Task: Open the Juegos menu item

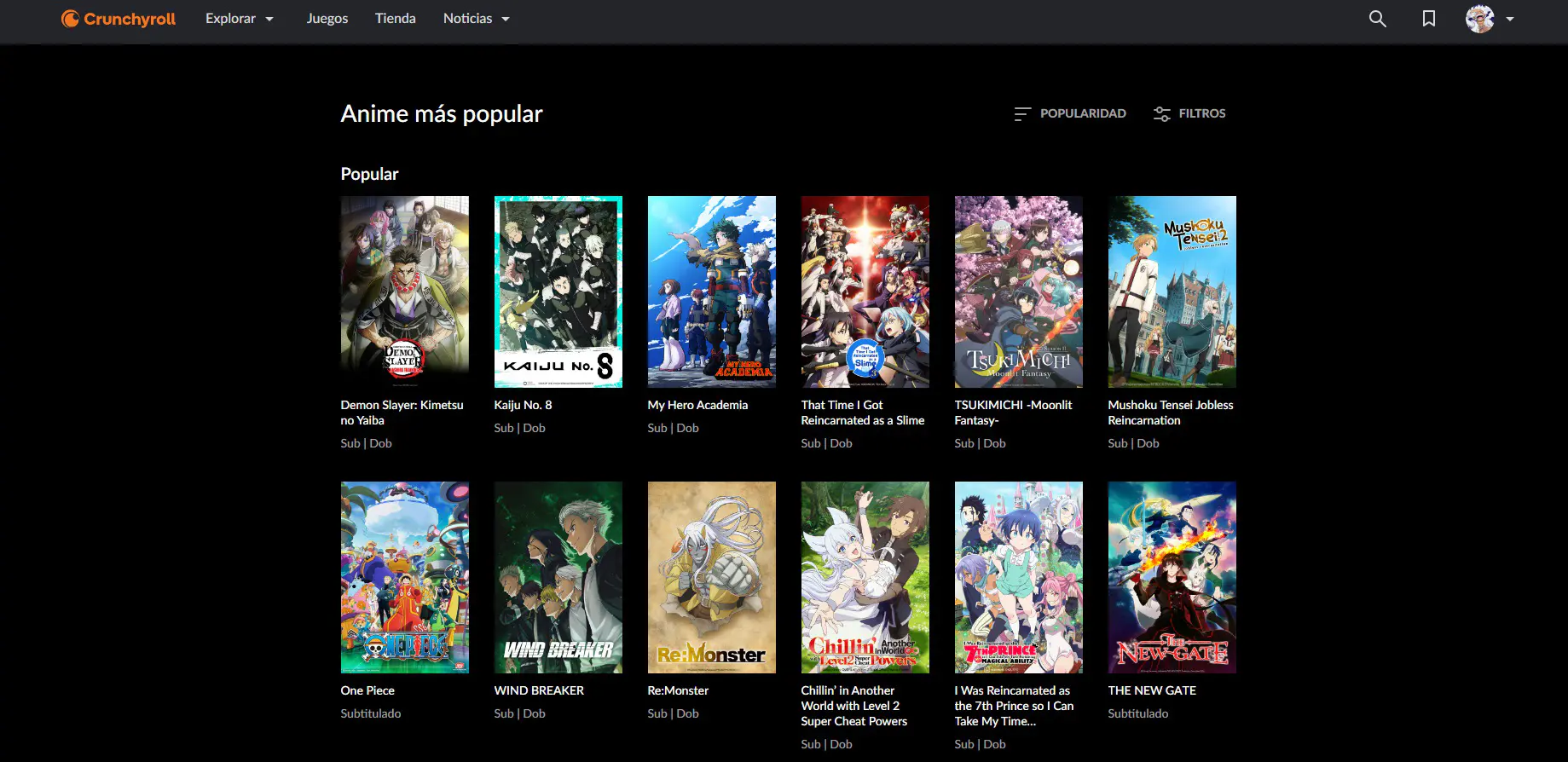Action: [x=327, y=19]
